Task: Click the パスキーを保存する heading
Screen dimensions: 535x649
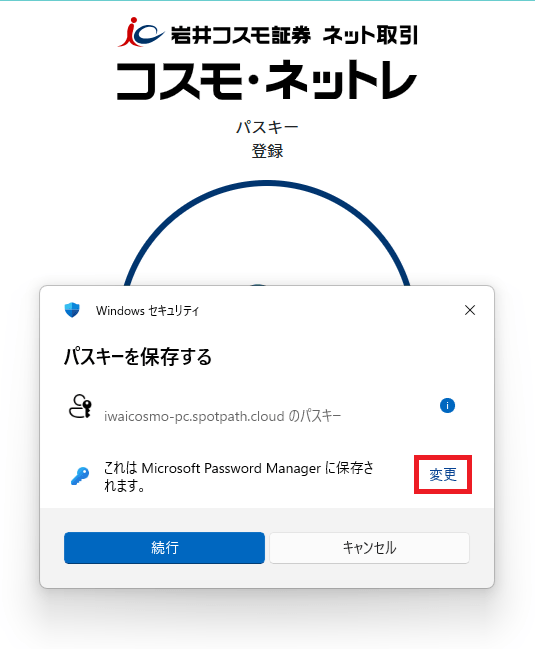Action: pos(138,357)
